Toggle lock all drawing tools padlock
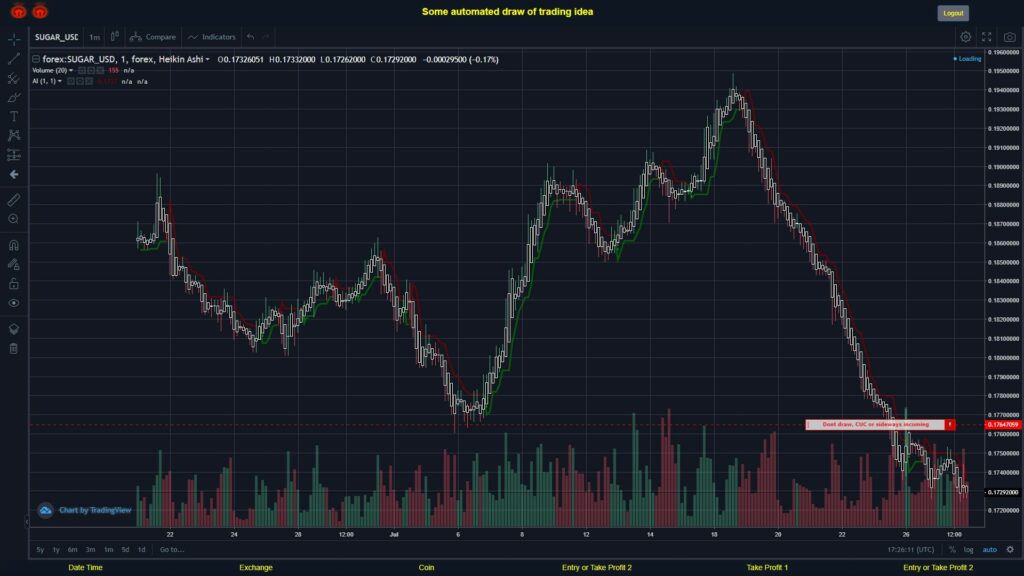Image resolution: width=1024 pixels, height=576 pixels. [14, 283]
